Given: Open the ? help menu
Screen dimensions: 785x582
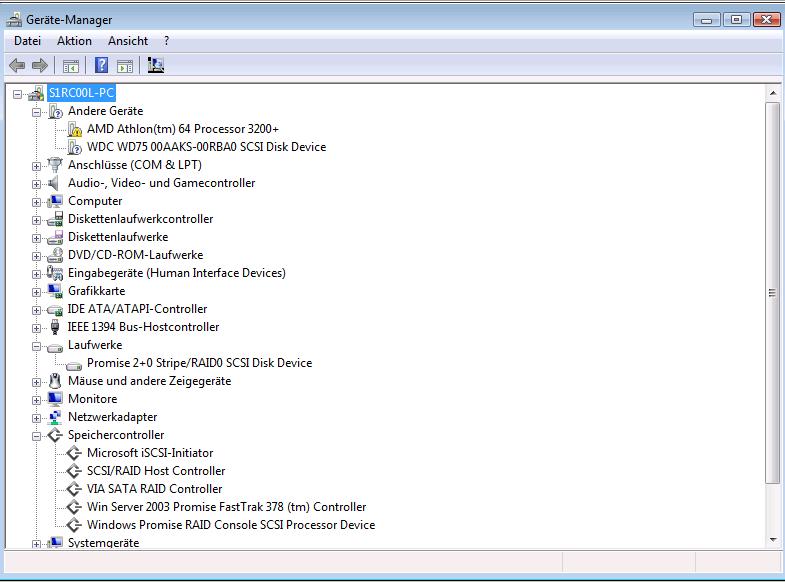Looking at the screenshot, I should point(166,41).
